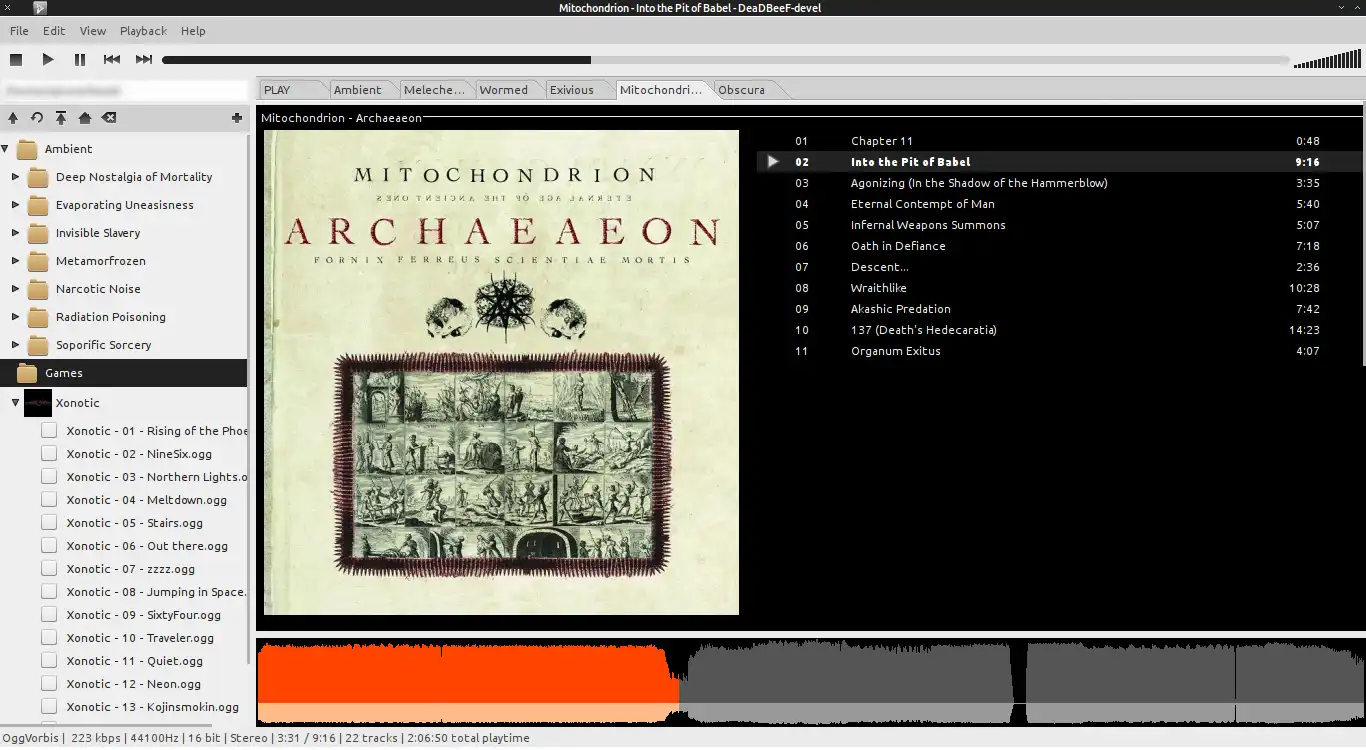Click the plus icon in file browser toolbar
The width and height of the screenshot is (1366, 750).
point(237,118)
